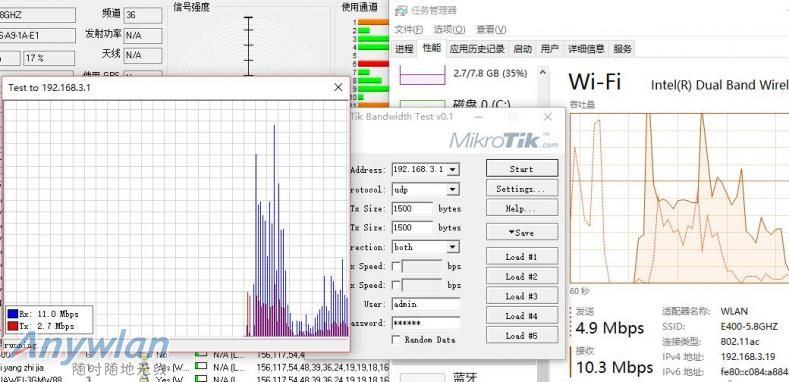Viewport: 789px width, 382px height.
Task: Switch to the 性能 tab
Action: coord(431,48)
